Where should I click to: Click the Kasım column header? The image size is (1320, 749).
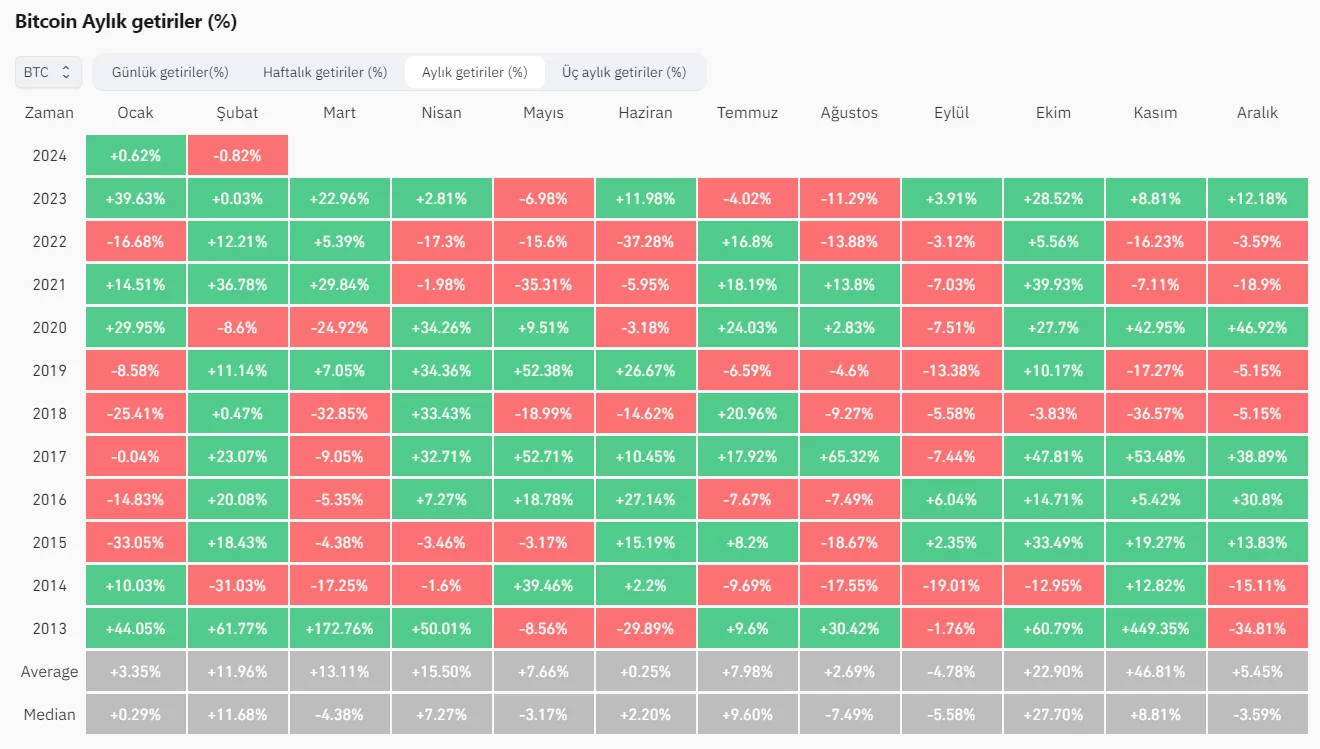coord(1156,113)
